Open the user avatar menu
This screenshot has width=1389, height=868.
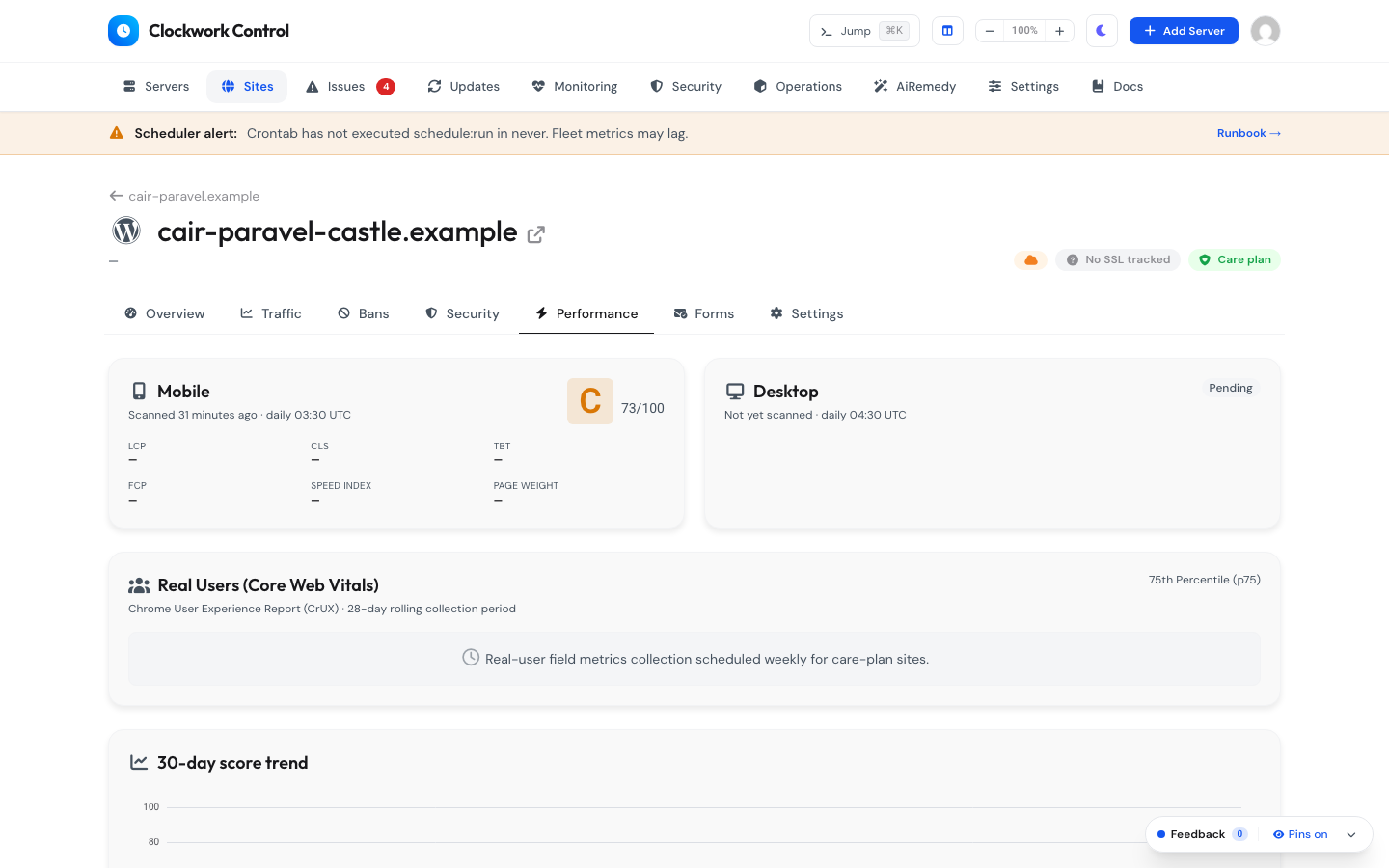coord(1266,31)
